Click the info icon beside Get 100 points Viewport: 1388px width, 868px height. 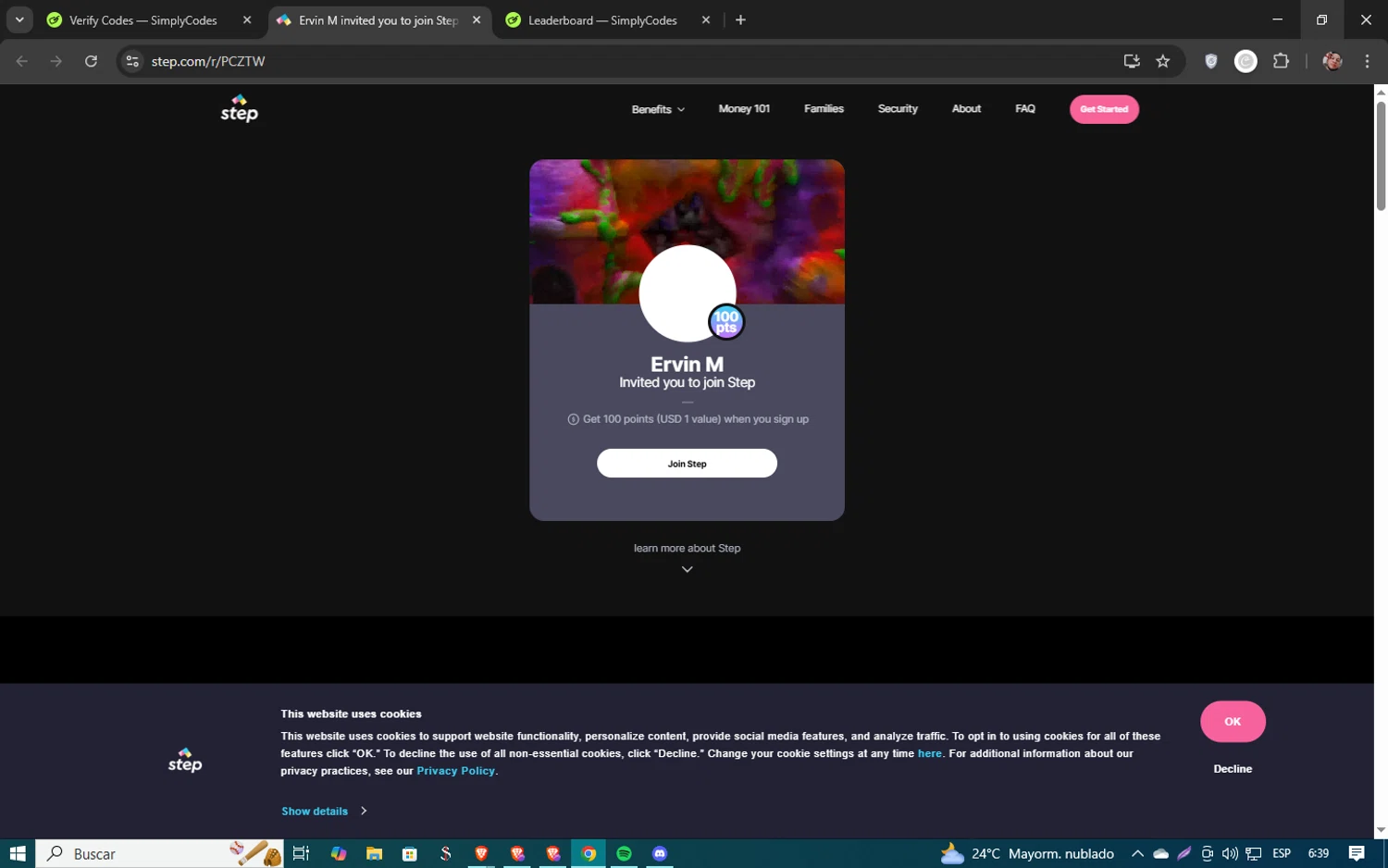point(573,419)
